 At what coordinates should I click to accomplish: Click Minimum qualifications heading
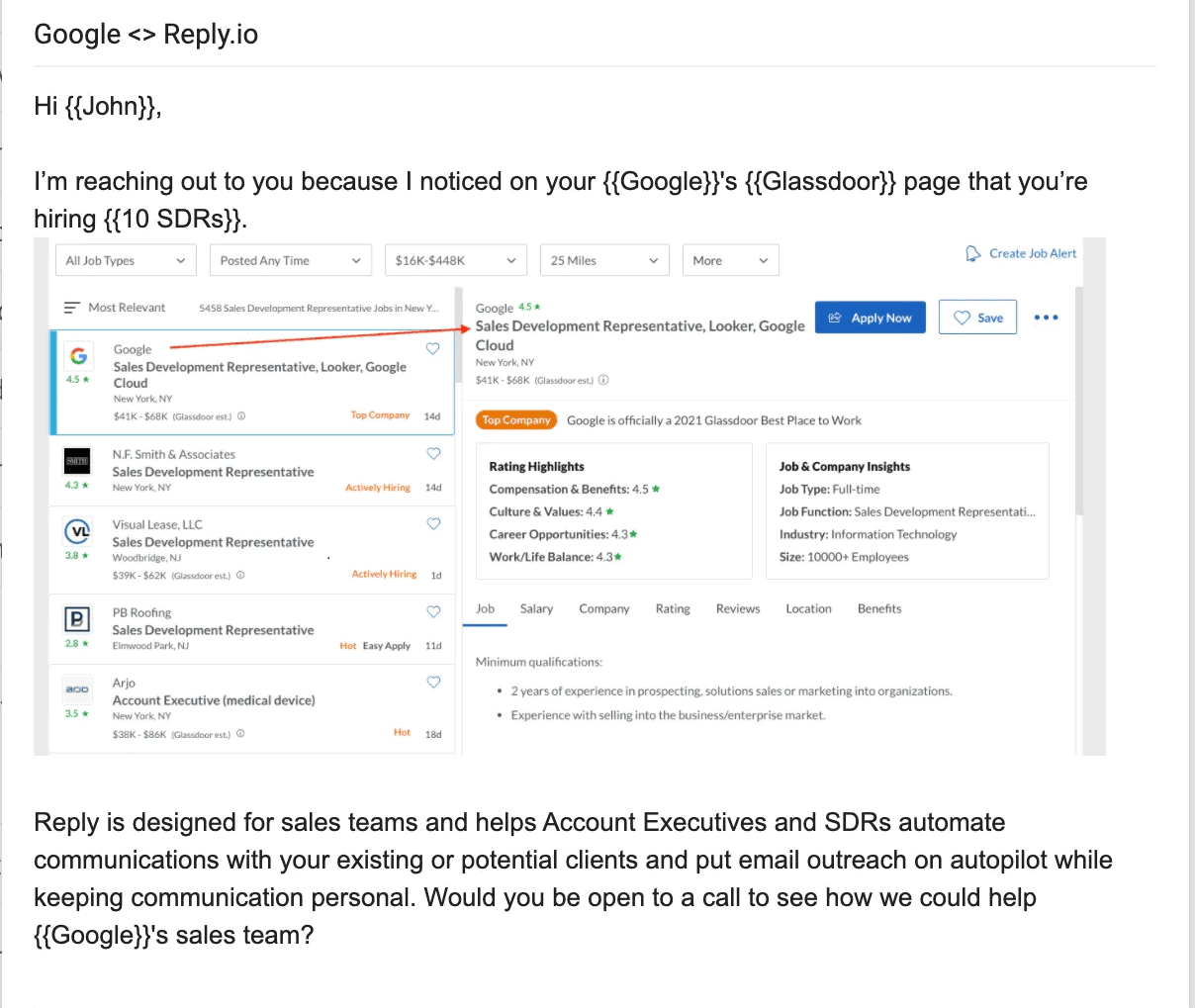(539, 662)
